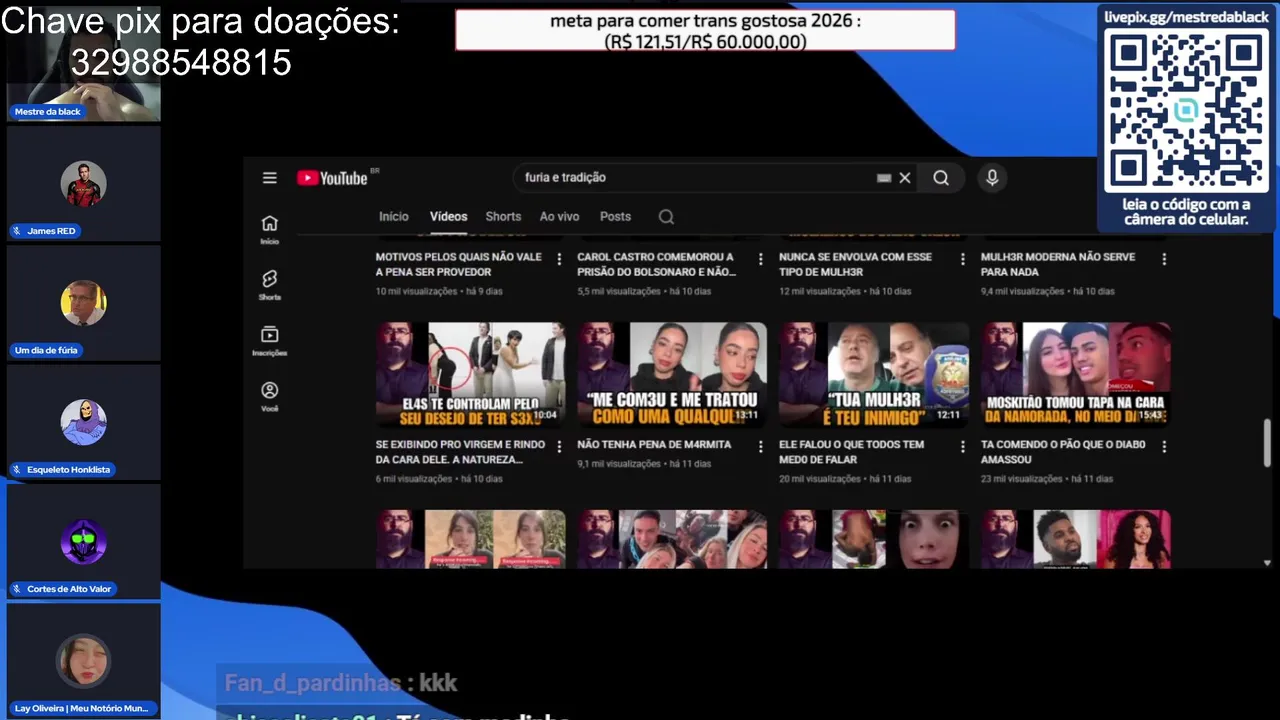The height and width of the screenshot is (720, 1280).
Task: Select the Lay Oliveira participant tile
Action: point(83,660)
